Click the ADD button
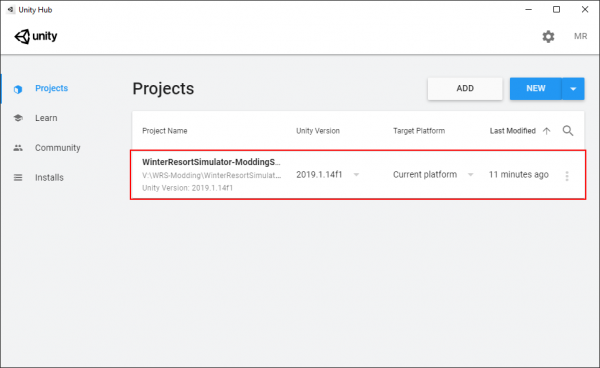 pyautogui.click(x=465, y=89)
